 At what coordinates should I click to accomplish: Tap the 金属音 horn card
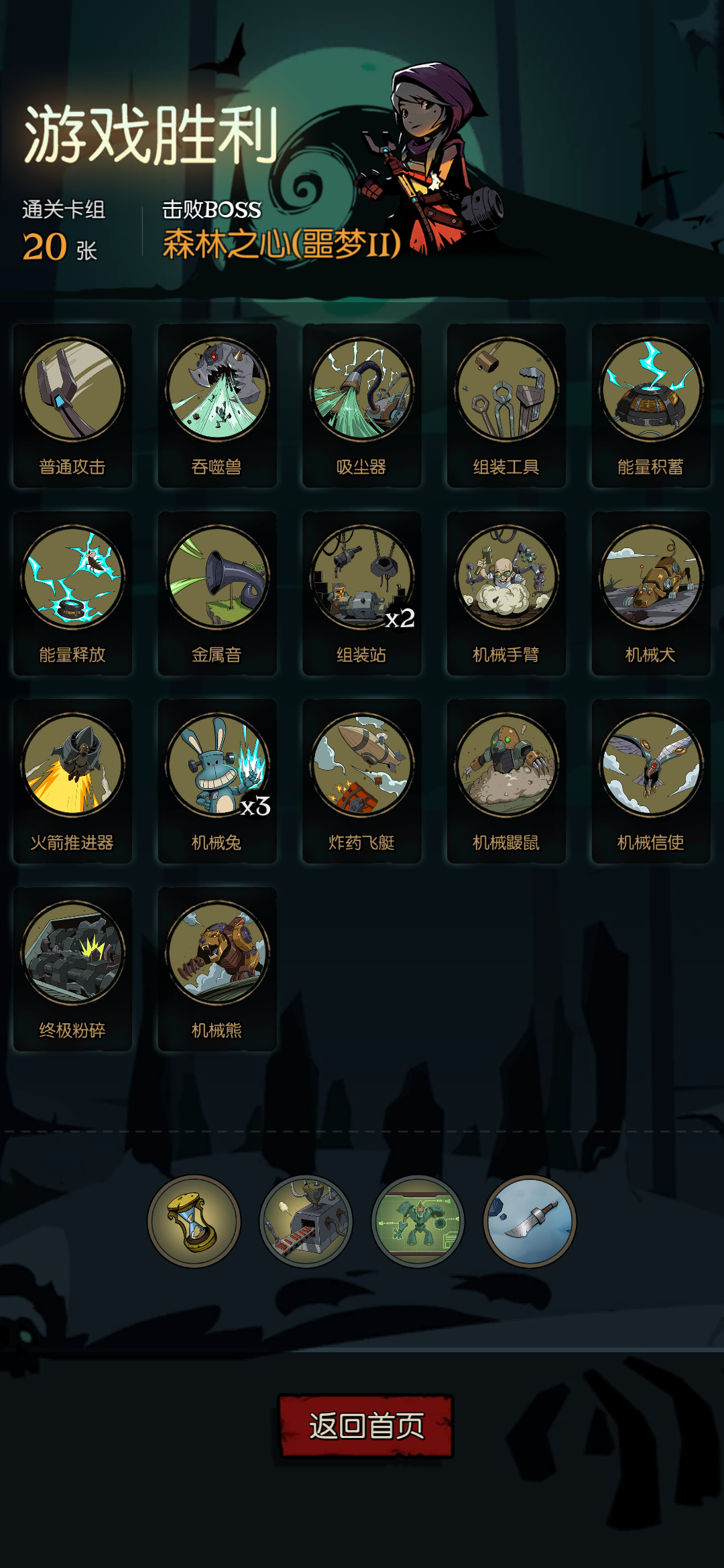point(217,593)
